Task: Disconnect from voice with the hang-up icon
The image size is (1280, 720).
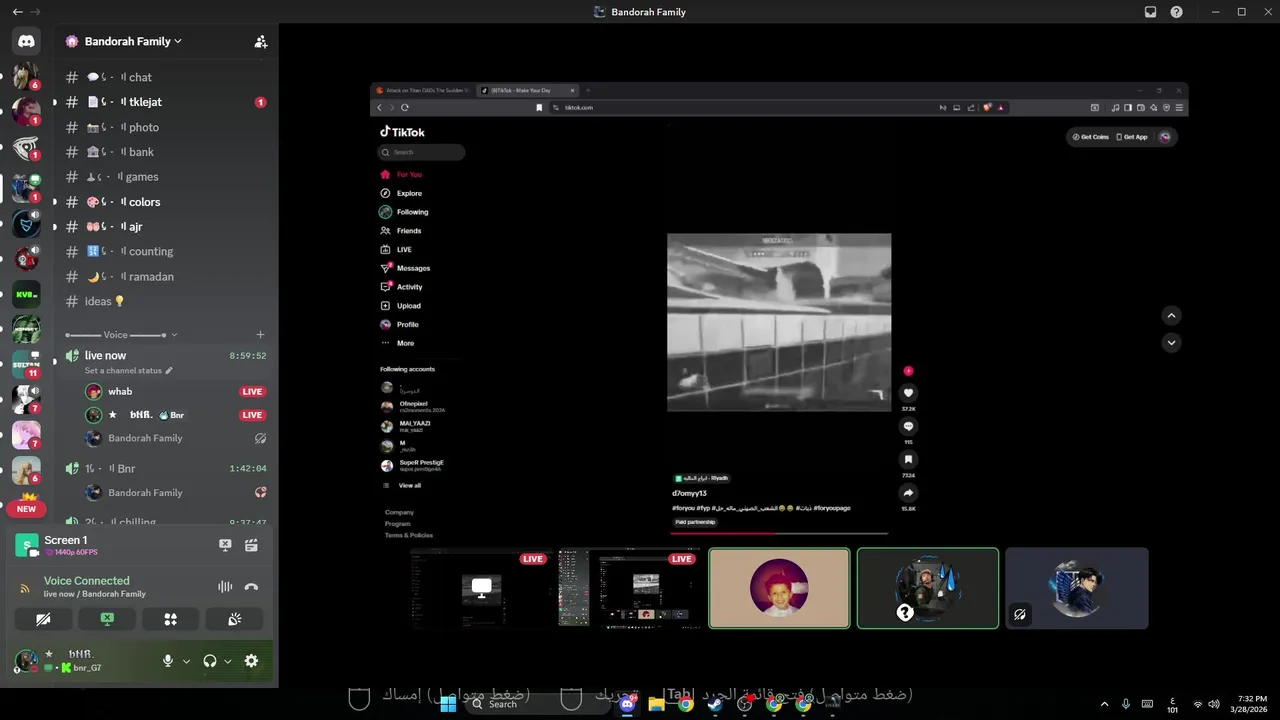Action: tap(251, 587)
